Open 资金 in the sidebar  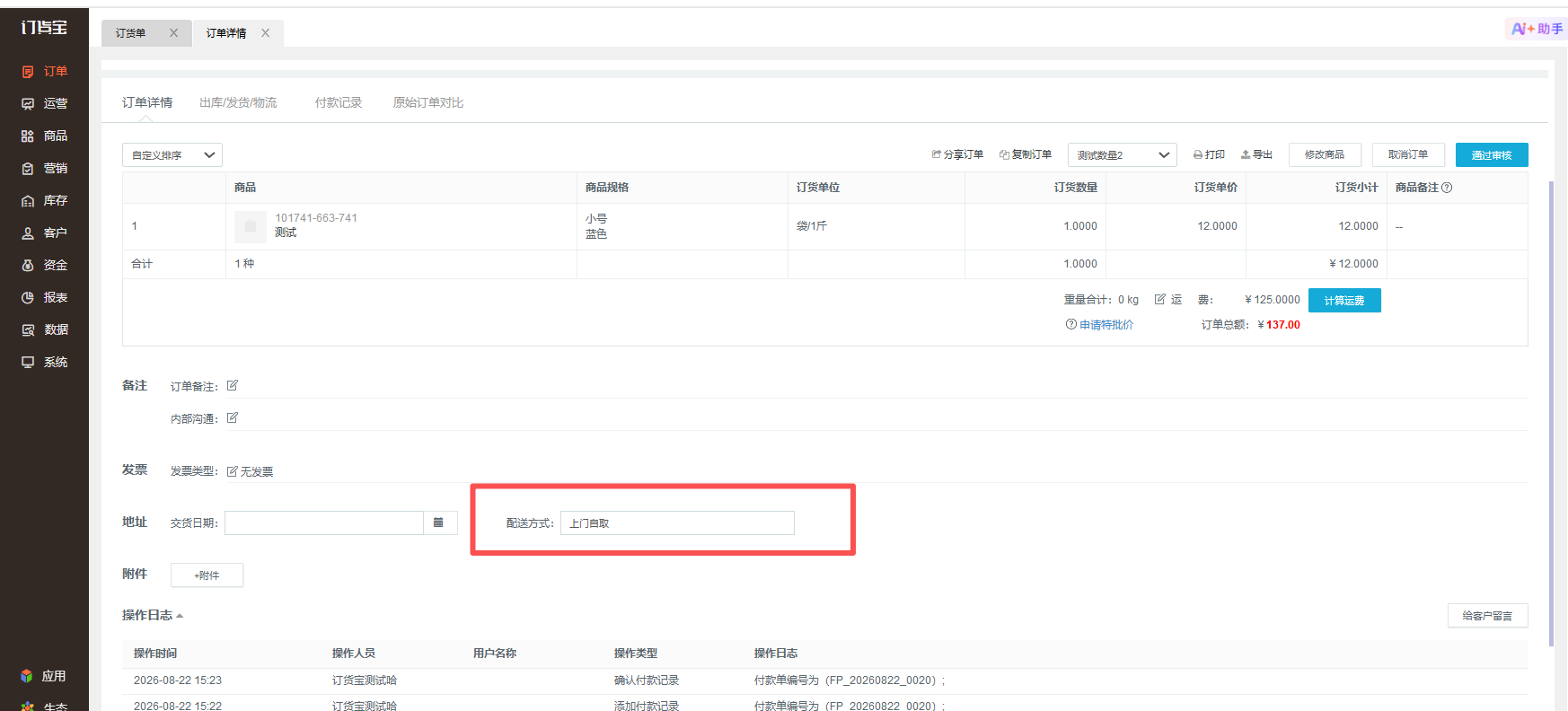(44, 265)
